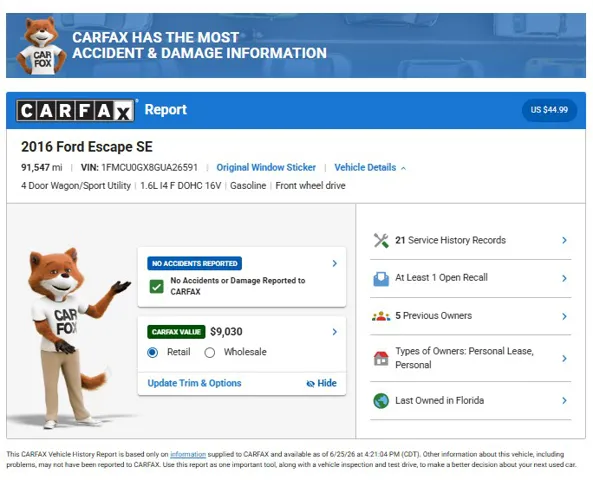Click the At Least 1 Open Recall text
The height and width of the screenshot is (480, 593).
click(x=441, y=278)
